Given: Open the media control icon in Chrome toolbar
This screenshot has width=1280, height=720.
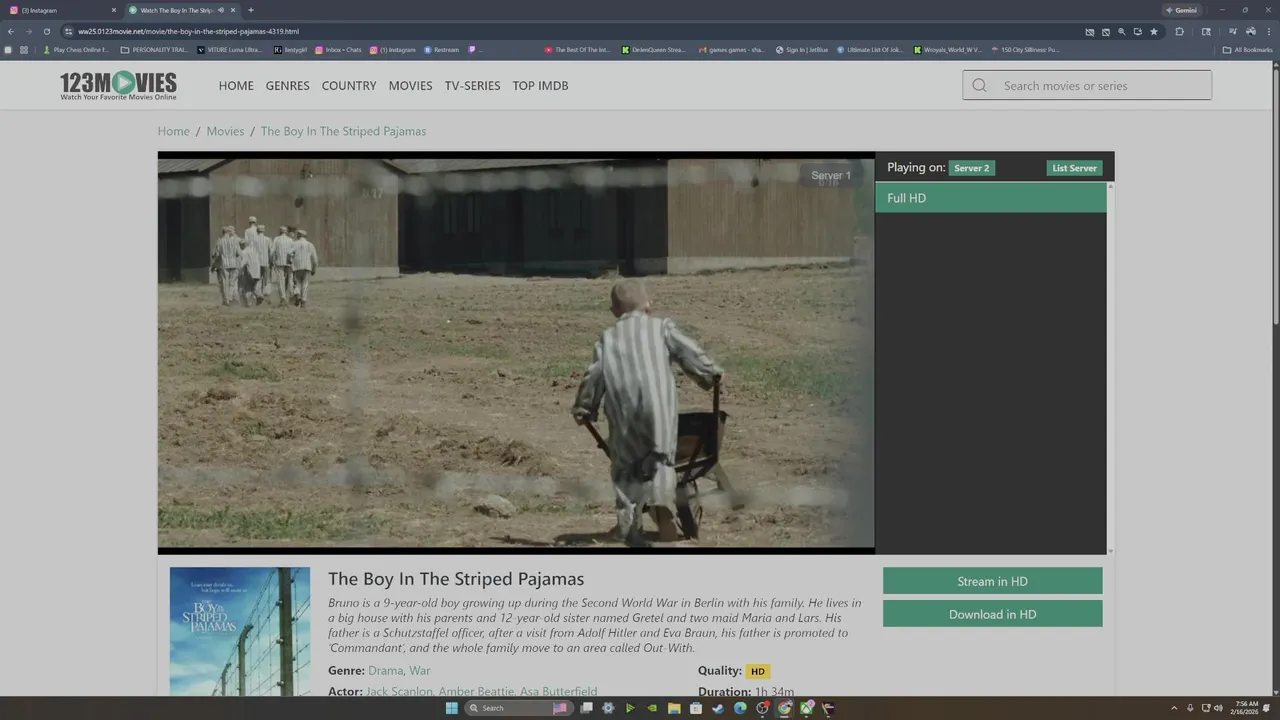Looking at the screenshot, I should click(x=1232, y=31).
